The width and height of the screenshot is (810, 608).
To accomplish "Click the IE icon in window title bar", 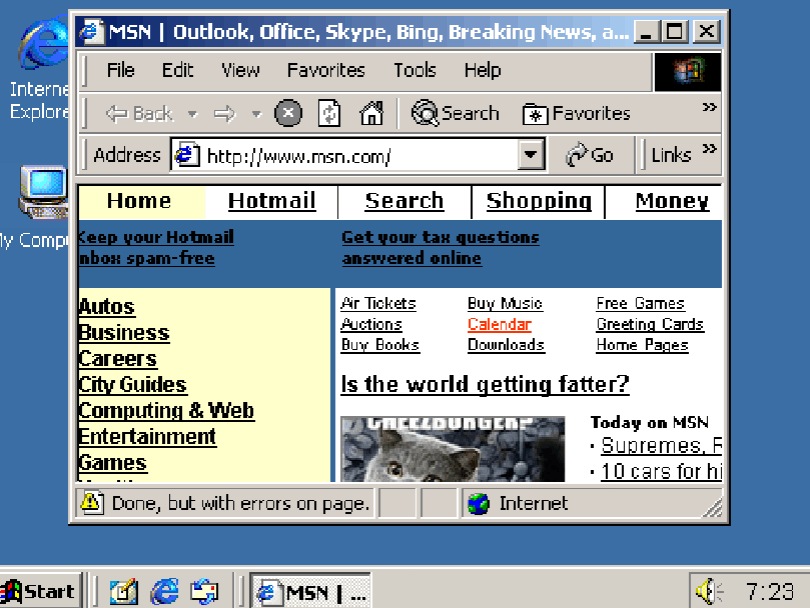I will 91,32.
